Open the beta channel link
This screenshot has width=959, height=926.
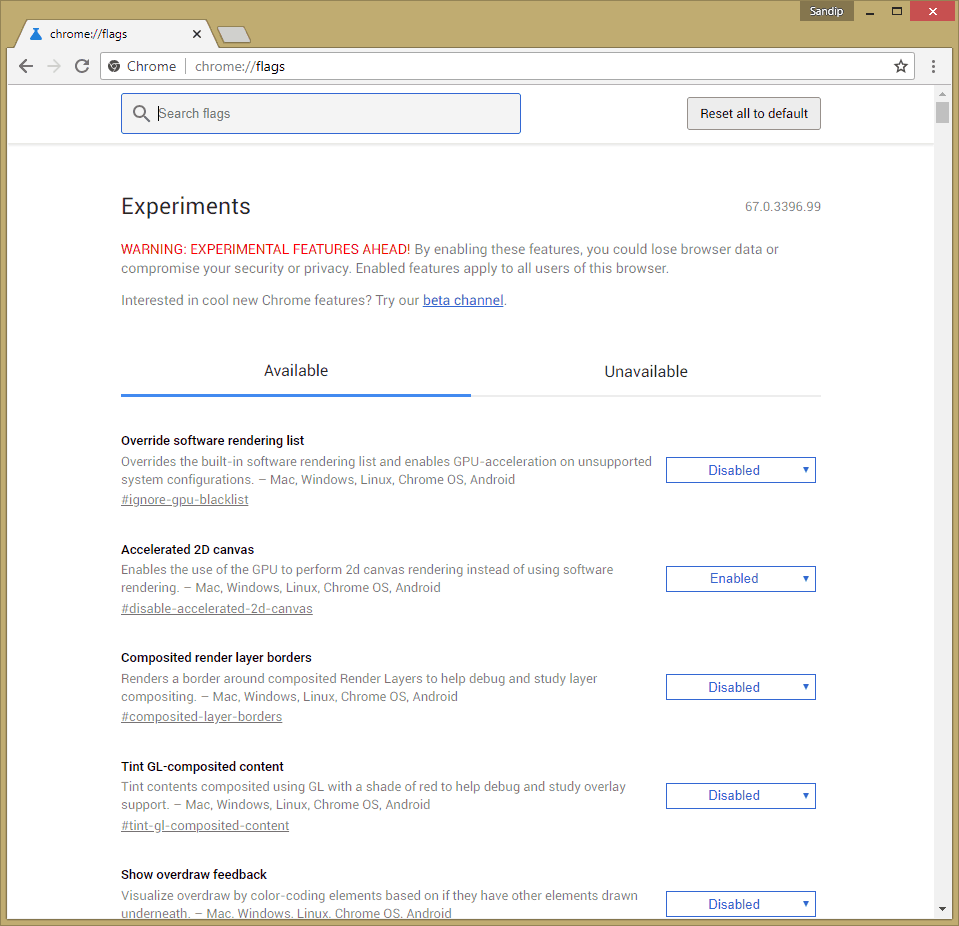click(463, 300)
